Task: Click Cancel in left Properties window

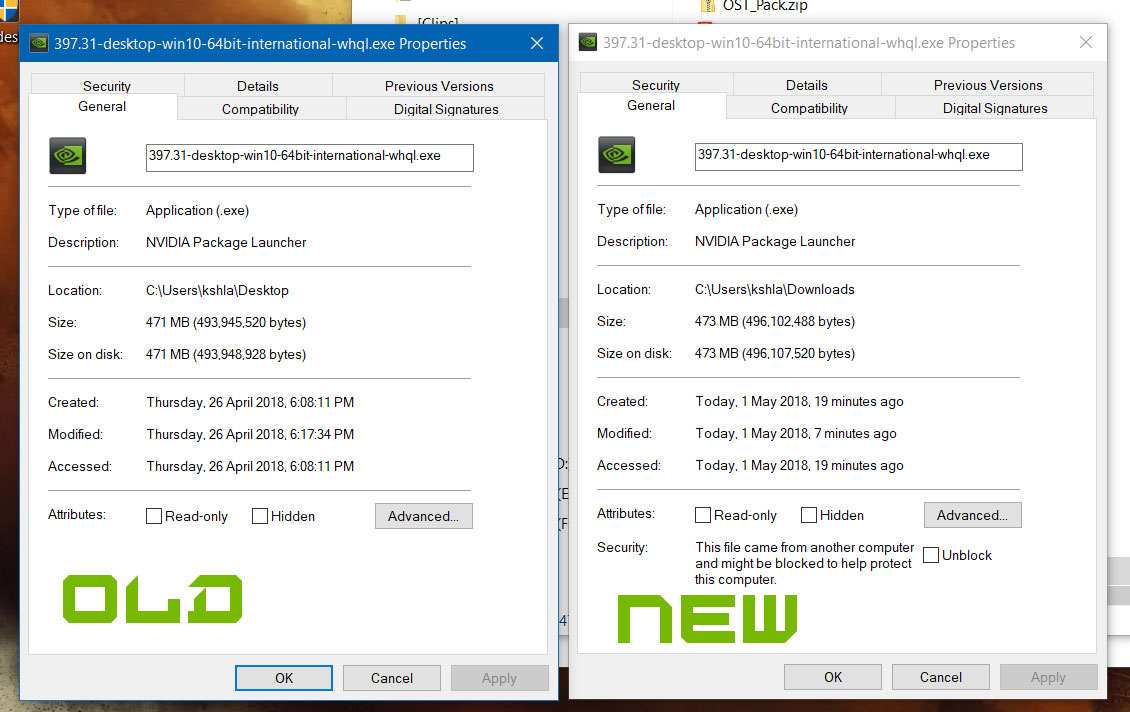Action: click(x=392, y=678)
